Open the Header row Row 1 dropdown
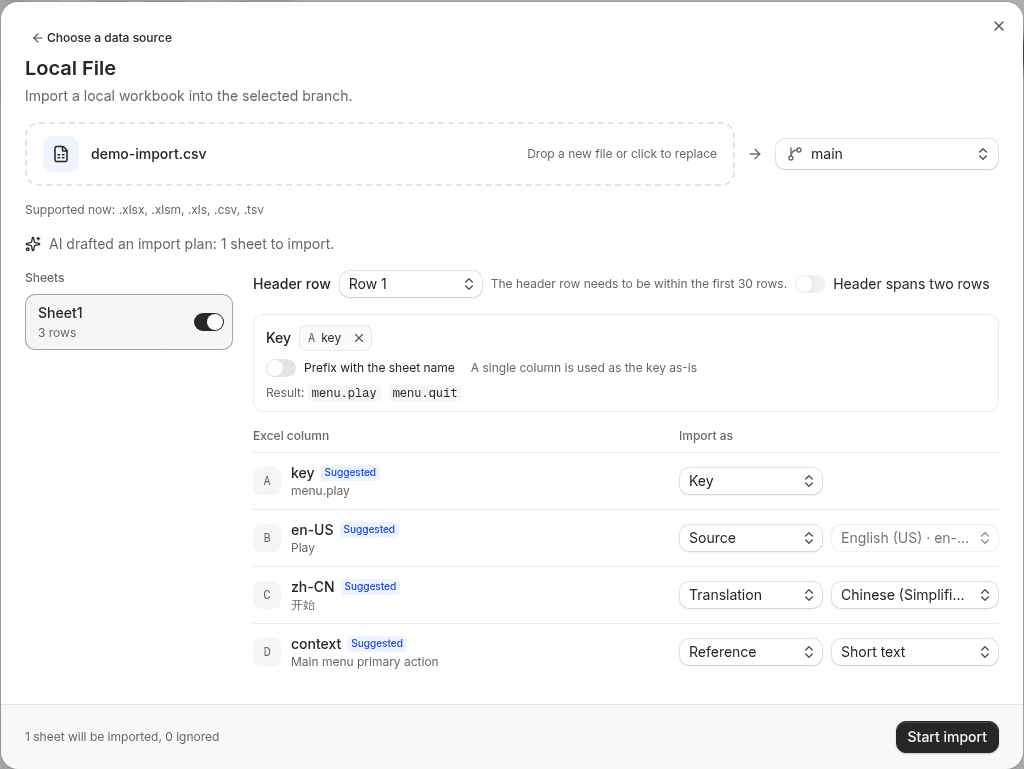The height and width of the screenshot is (769, 1024). click(411, 284)
